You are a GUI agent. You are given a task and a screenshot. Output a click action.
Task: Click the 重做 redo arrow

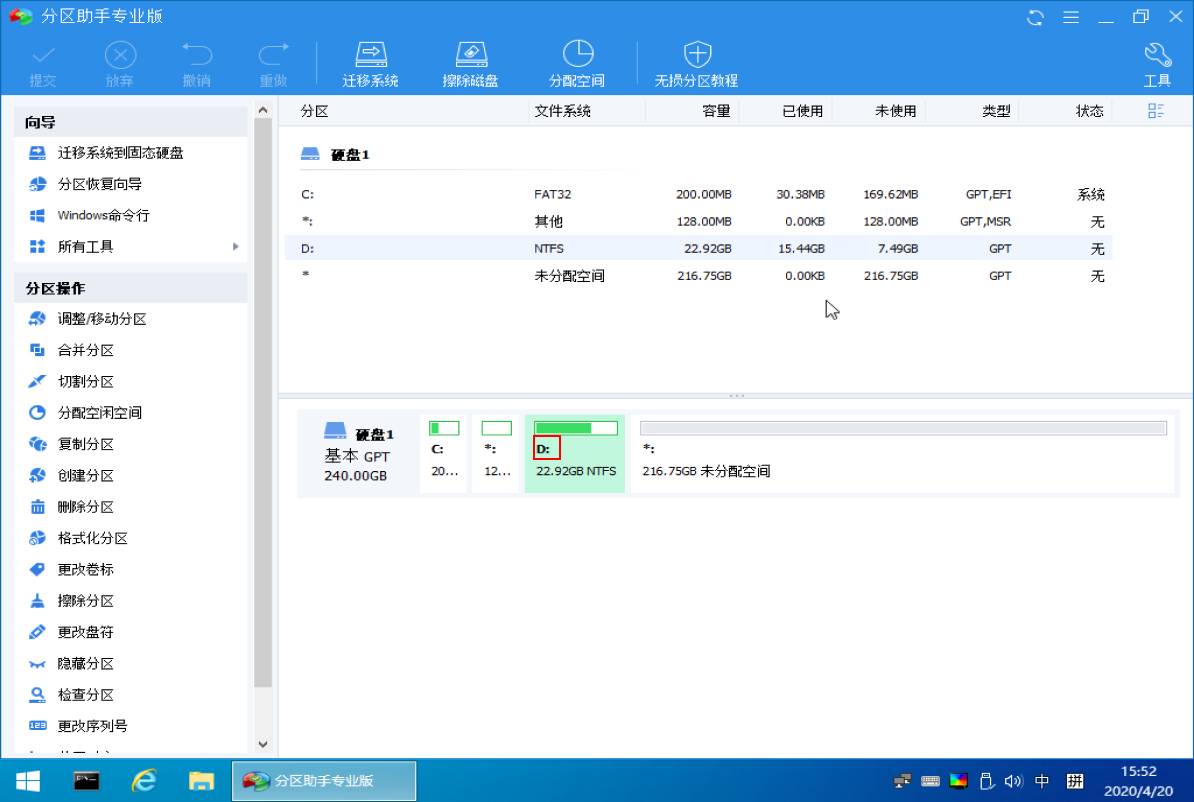273,64
